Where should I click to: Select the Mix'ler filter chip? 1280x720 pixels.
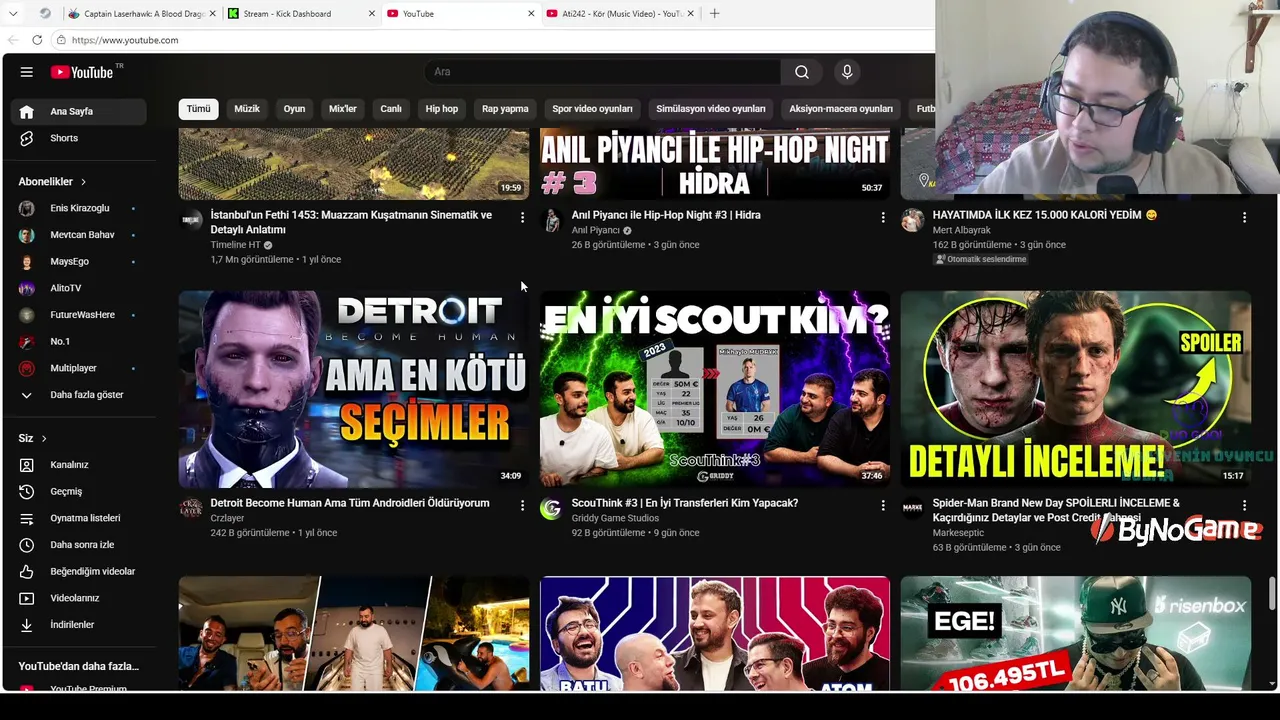click(x=343, y=109)
